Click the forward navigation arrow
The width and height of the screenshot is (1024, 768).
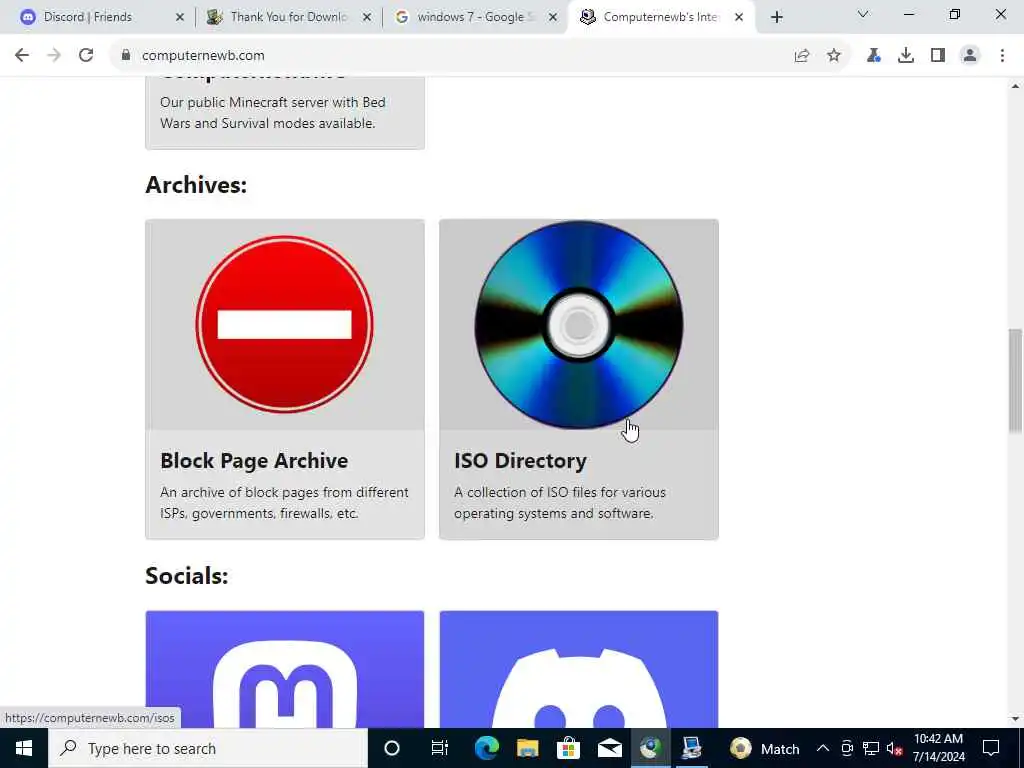54,56
